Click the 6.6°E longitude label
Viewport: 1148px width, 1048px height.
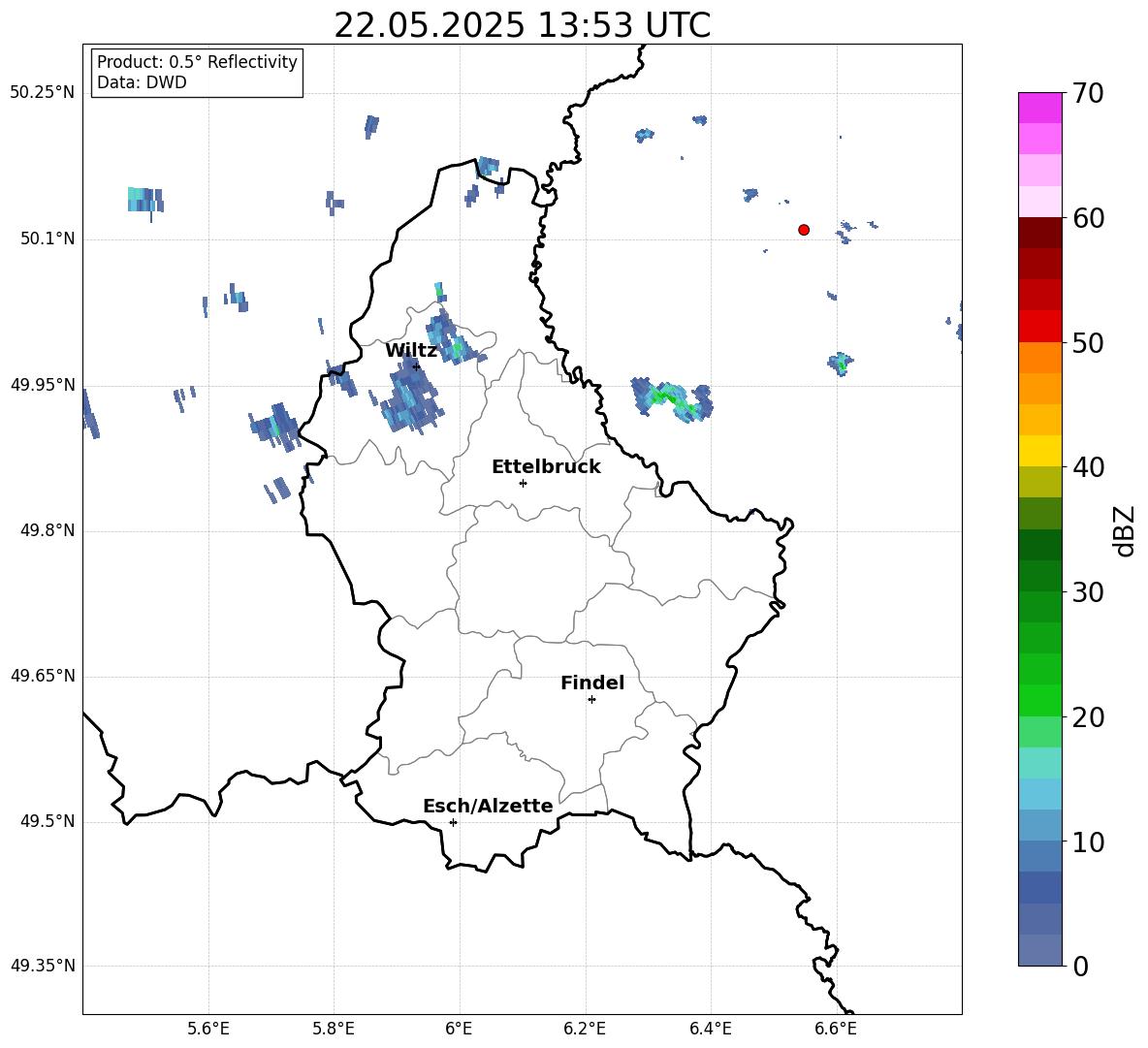pos(836,1030)
